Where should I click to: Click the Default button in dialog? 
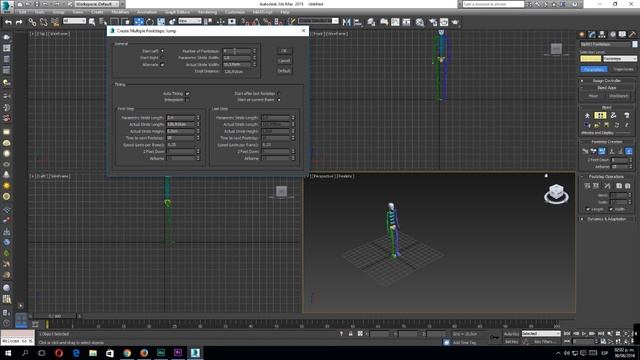(x=284, y=71)
